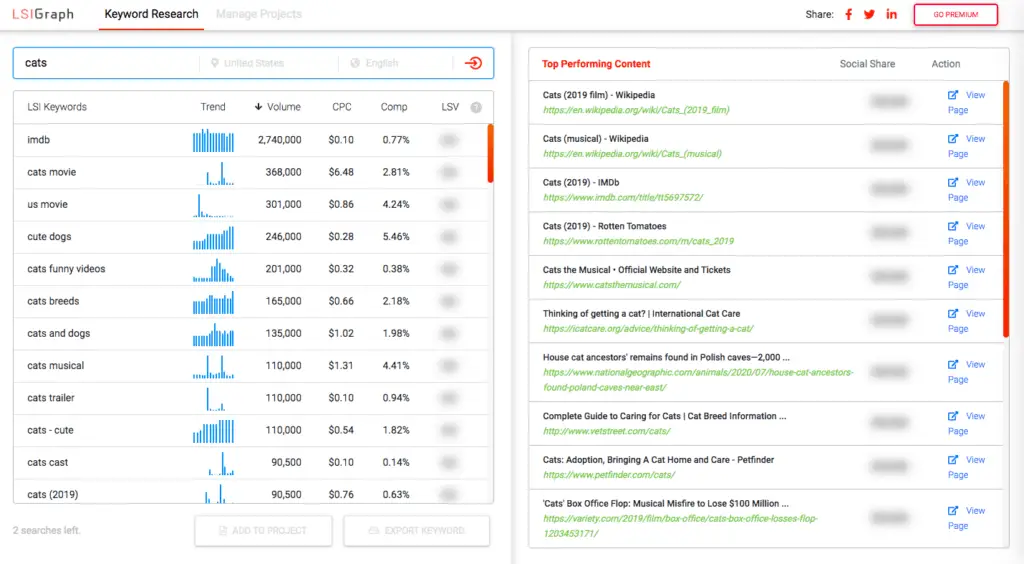1024x564 pixels.
Task: Select the 'cats - cute' keyword
Action: point(50,430)
